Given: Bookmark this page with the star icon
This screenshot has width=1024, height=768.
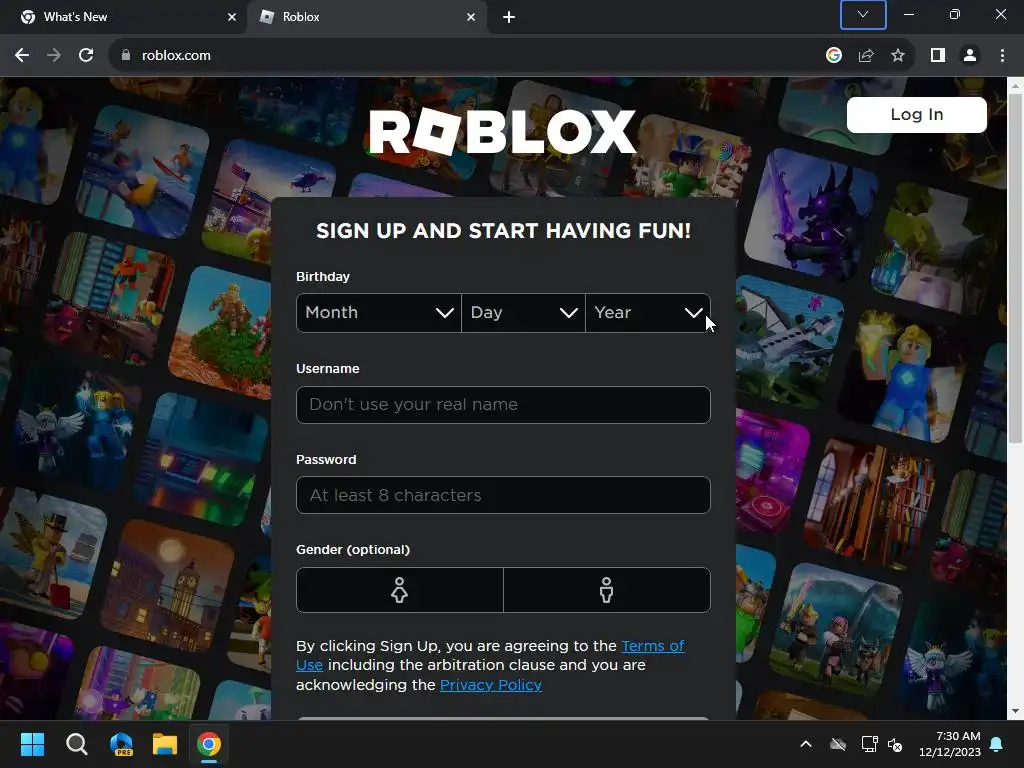Looking at the screenshot, I should pyautogui.click(x=898, y=56).
